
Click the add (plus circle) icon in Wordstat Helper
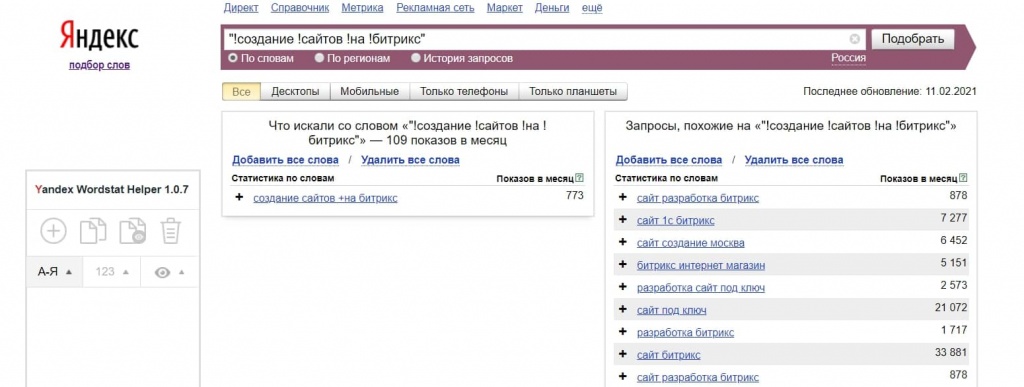(54, 231)
